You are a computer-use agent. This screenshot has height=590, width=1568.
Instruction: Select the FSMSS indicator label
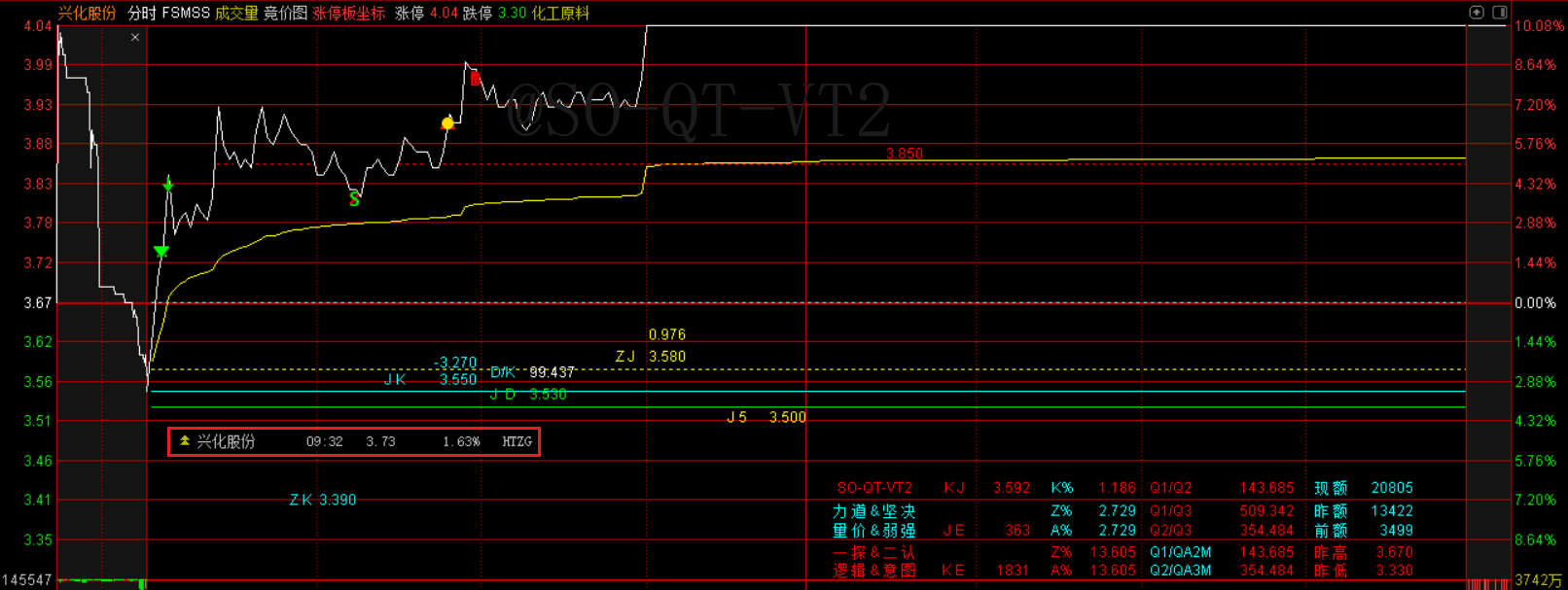point(186,13)
